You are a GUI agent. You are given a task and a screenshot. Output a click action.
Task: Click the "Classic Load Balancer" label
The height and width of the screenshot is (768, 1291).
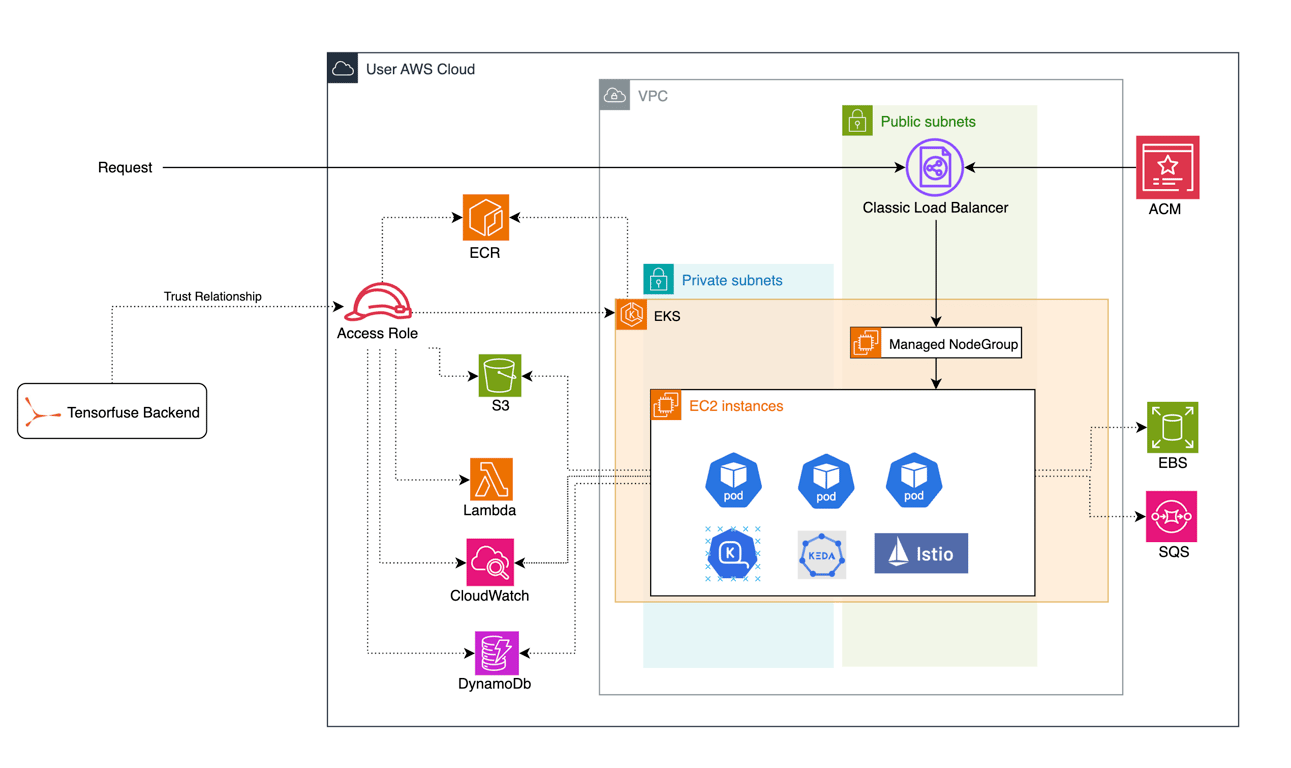(x=936, y=208)
